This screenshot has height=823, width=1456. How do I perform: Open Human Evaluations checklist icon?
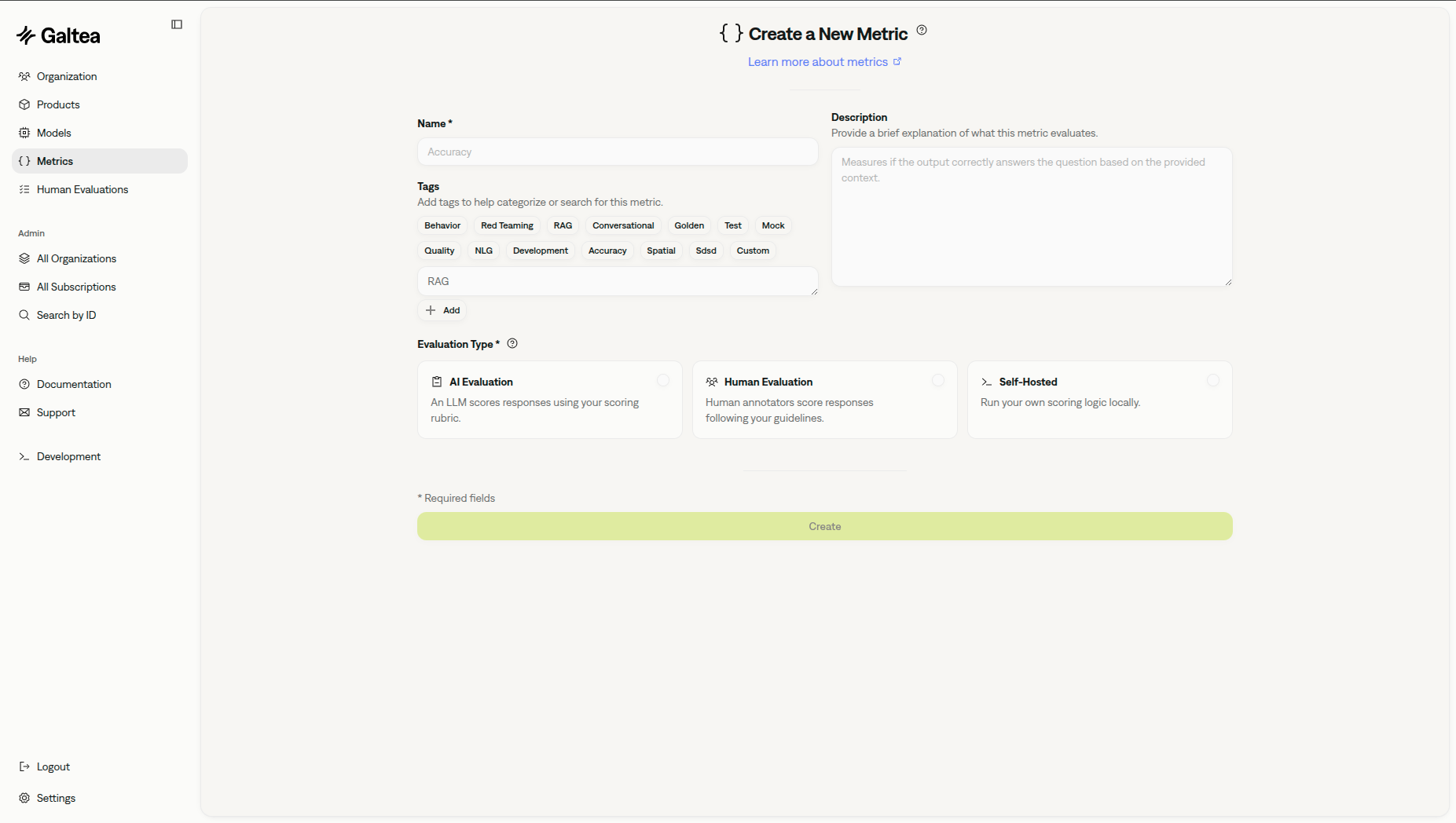(x=24, y=188)
